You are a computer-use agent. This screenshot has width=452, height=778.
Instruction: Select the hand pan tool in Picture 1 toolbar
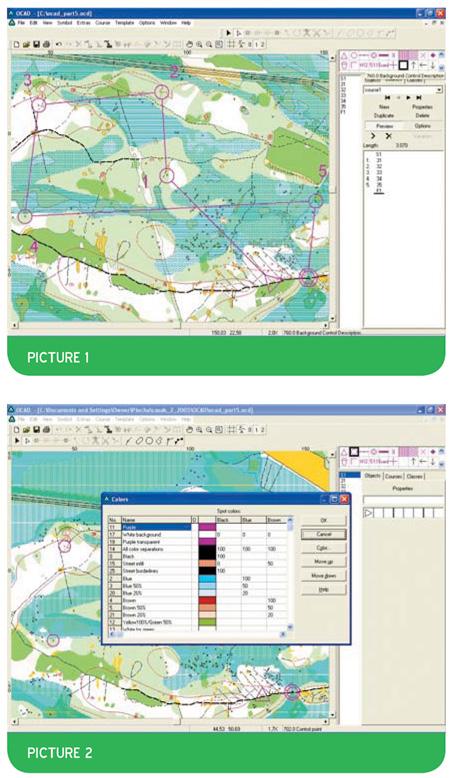189,44
